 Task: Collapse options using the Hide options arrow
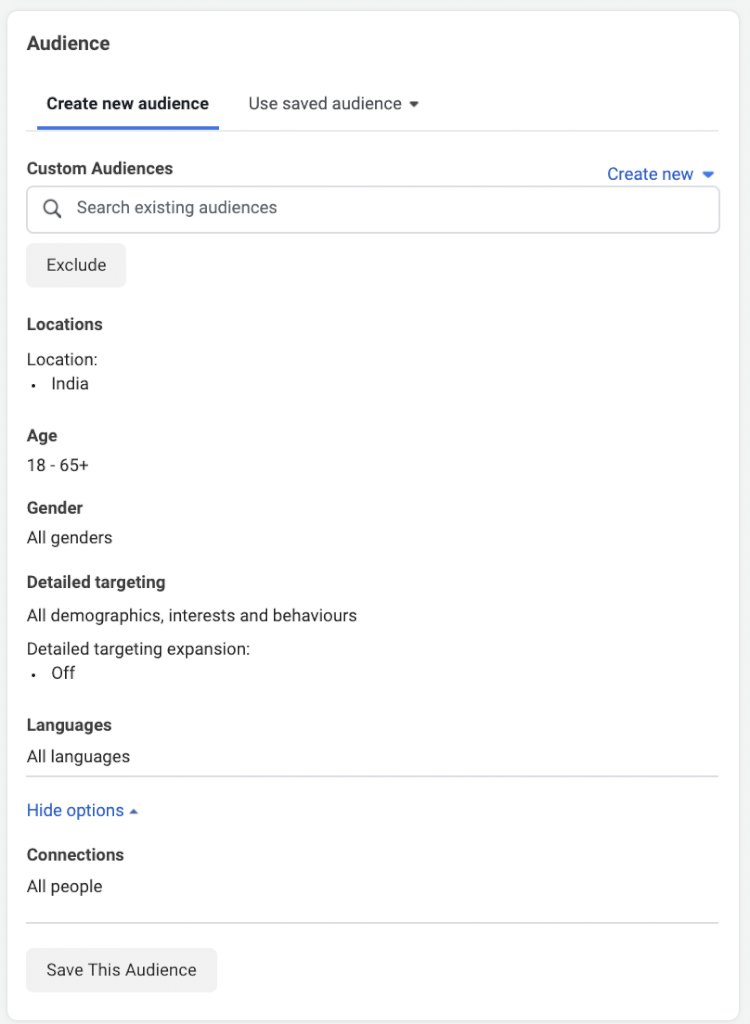(134, 811)
